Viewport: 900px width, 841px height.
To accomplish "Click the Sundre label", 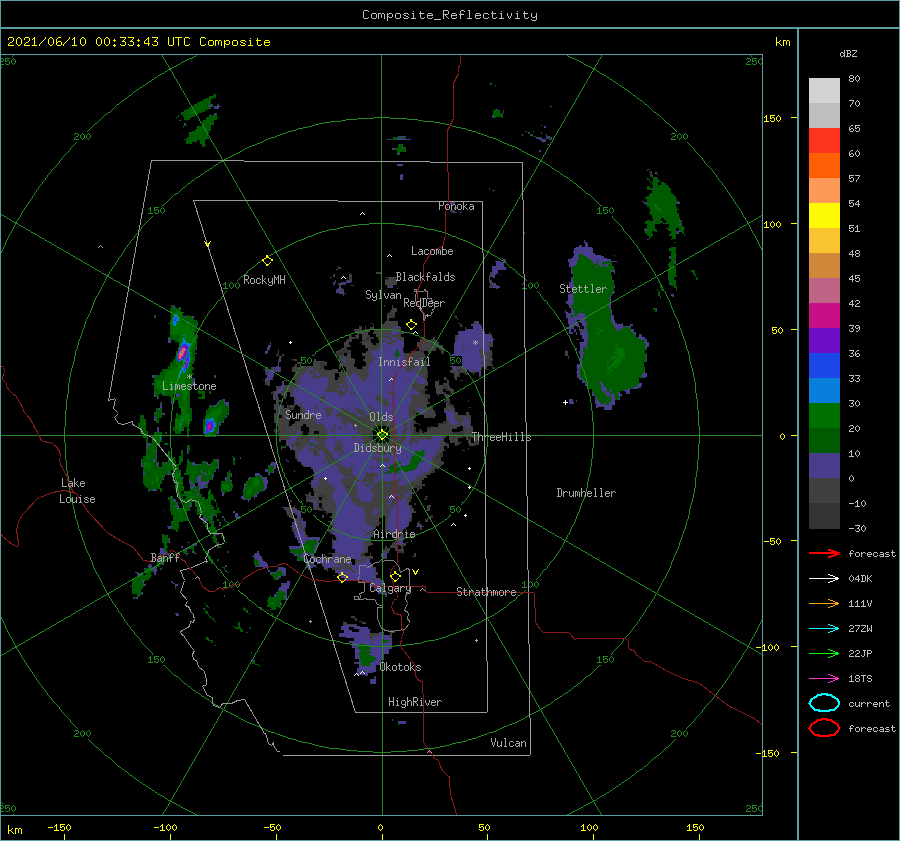I will (303, 414).
